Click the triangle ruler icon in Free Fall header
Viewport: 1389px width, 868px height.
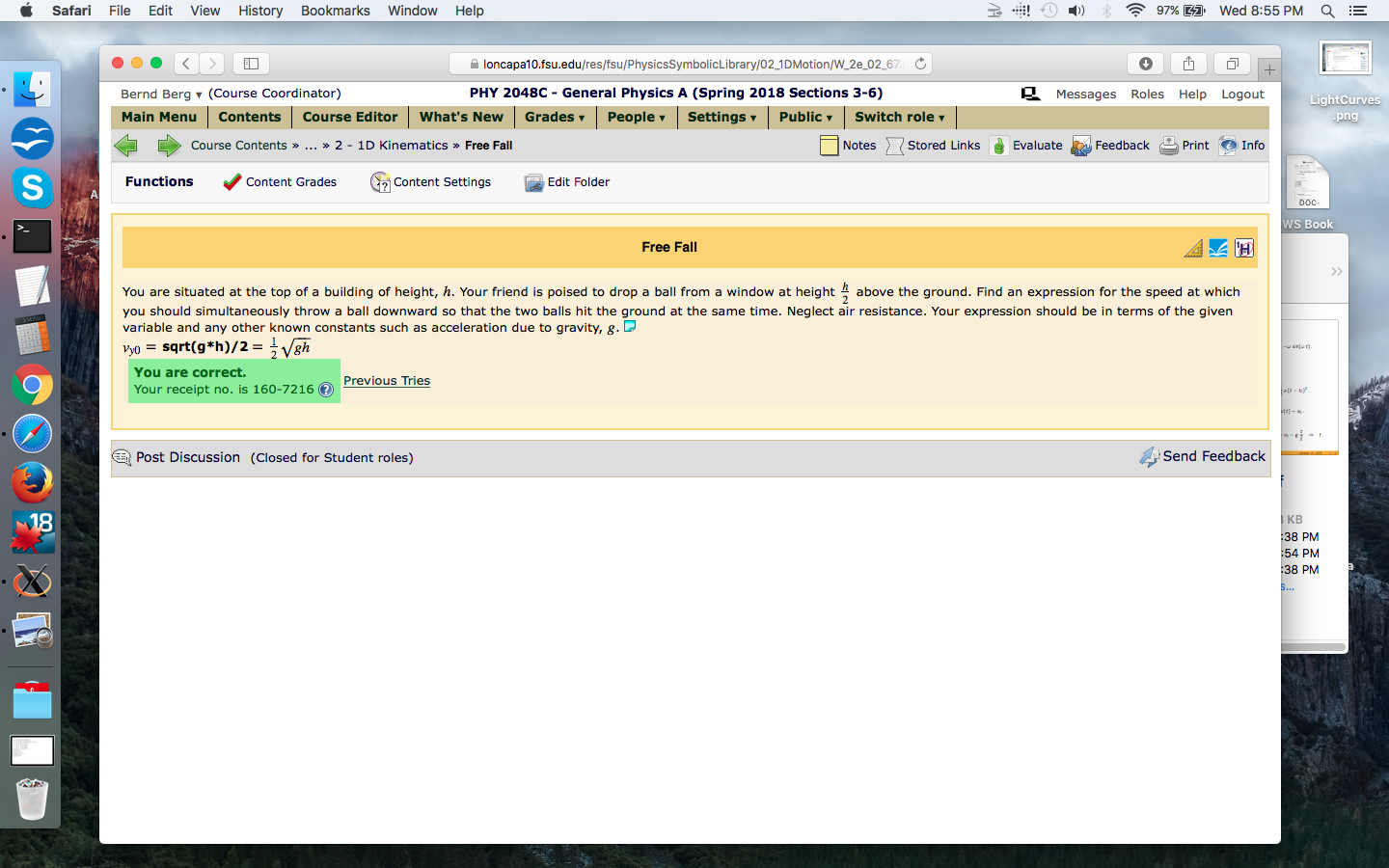[x=1193, y=248]
